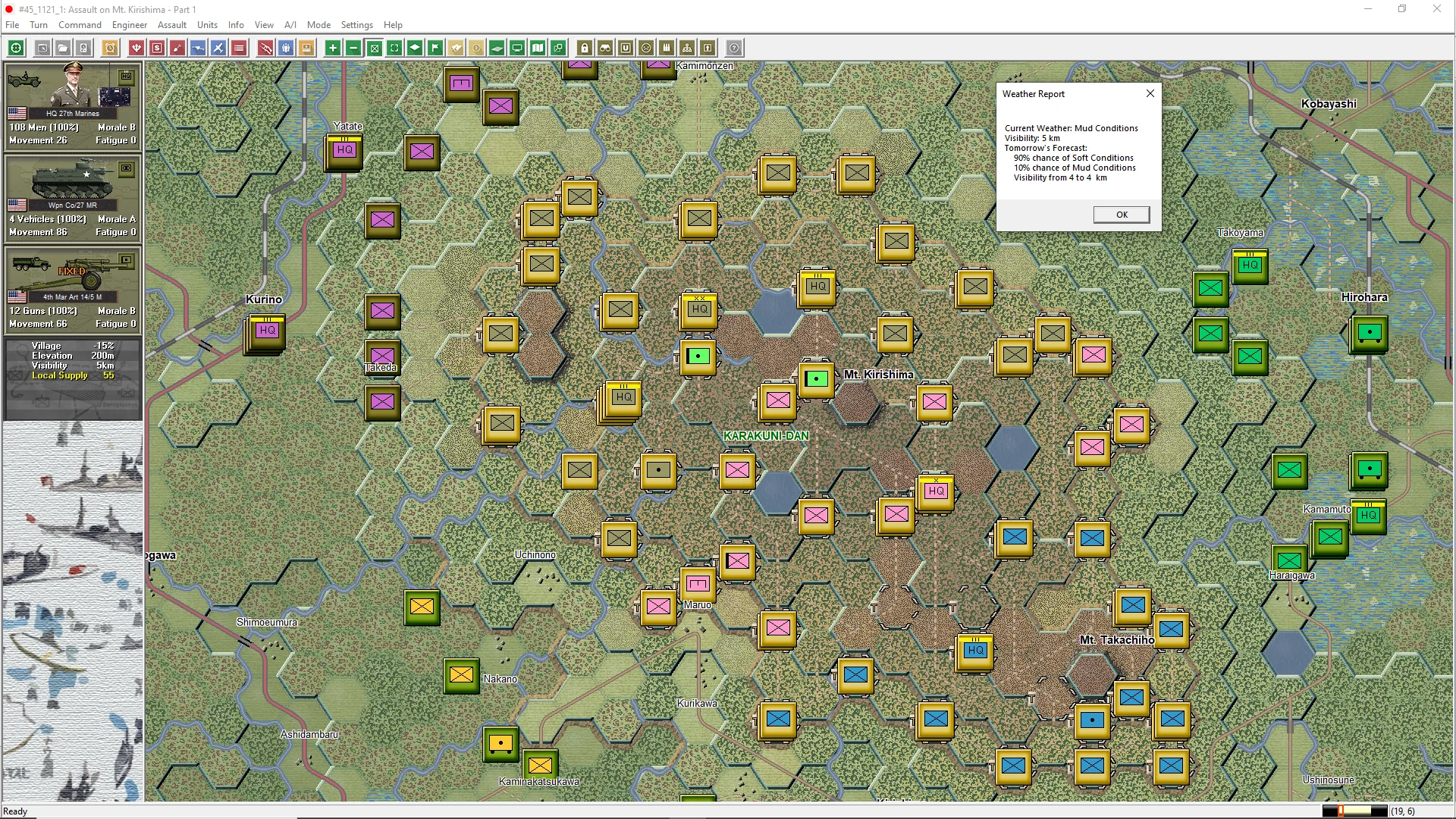The height and width of the screenshot is (819, 1456).
Task: Click the green crosshair target toolbar icon
Action: 16,49
